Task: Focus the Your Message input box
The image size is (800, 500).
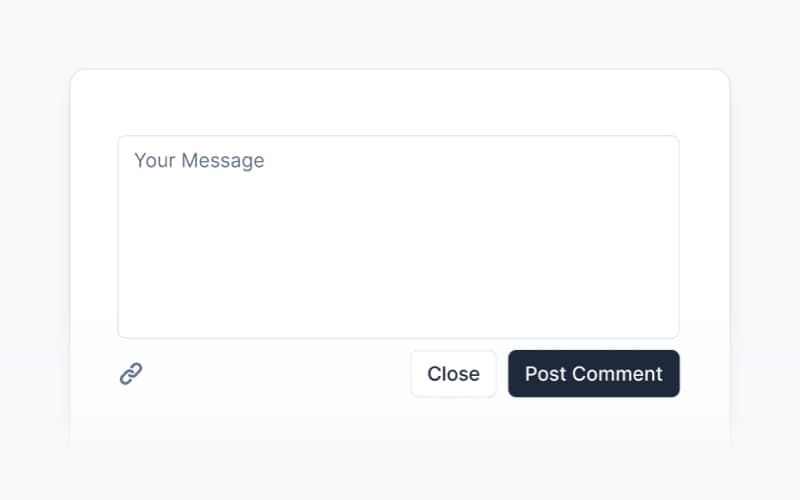Action: coord(398,237)
